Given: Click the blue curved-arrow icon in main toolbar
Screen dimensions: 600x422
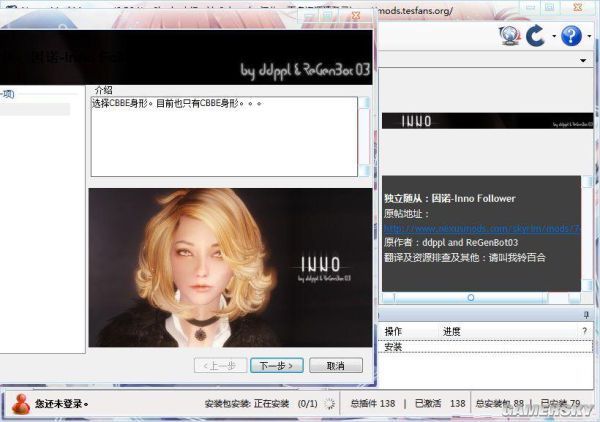Looking at the screenshot, I should 535,36.
